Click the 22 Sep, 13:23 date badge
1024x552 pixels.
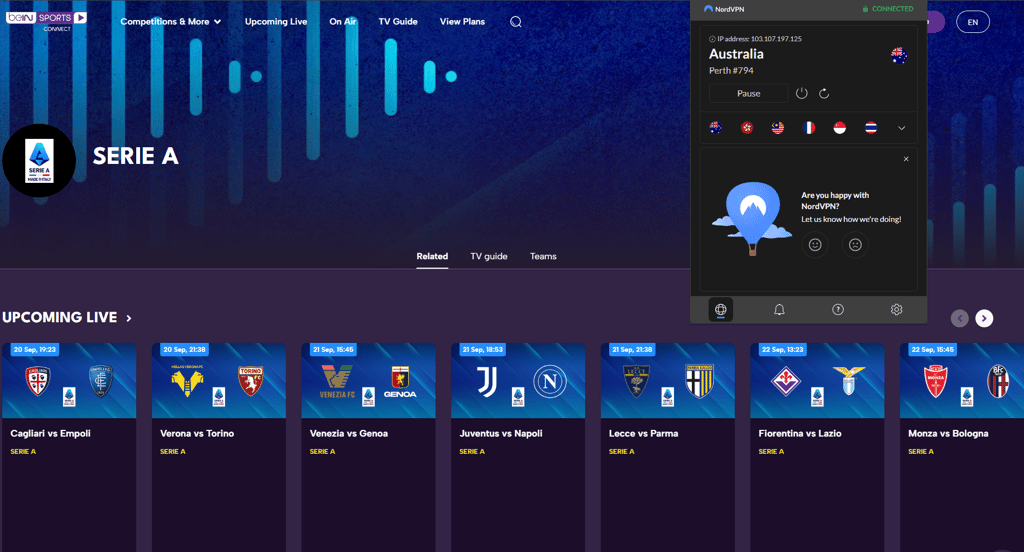(782, 349)
